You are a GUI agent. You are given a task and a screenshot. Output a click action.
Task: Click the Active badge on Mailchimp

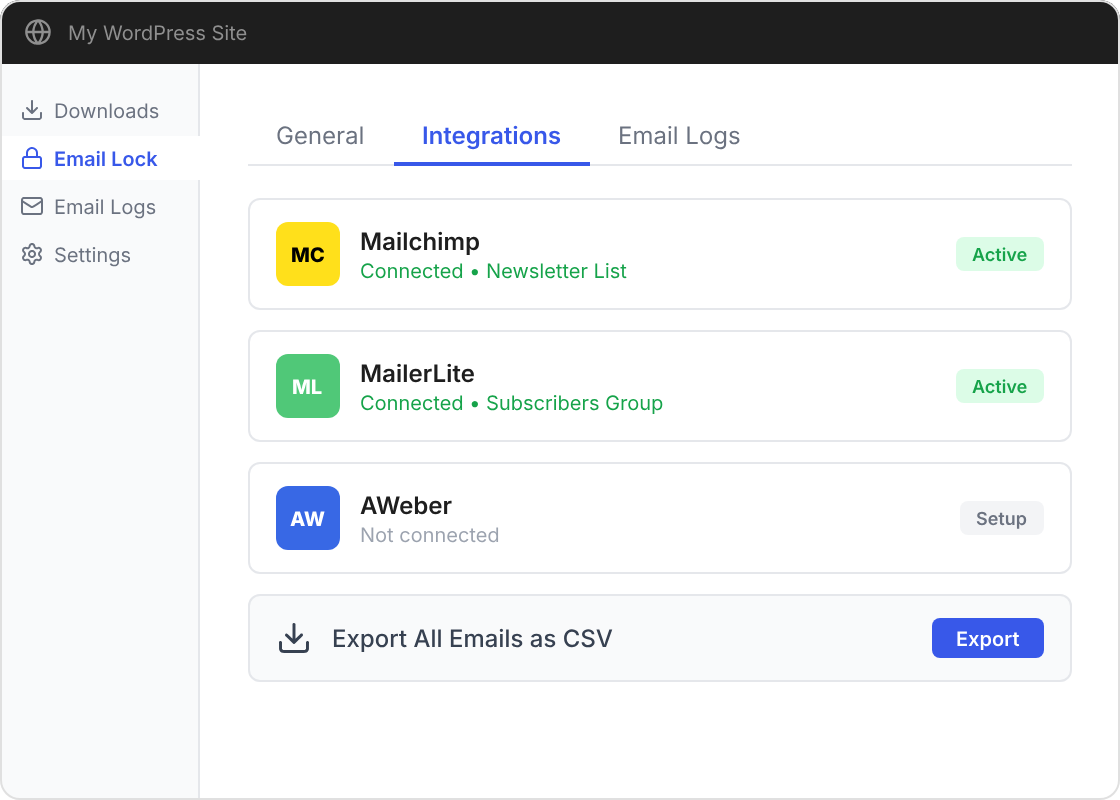999,254
